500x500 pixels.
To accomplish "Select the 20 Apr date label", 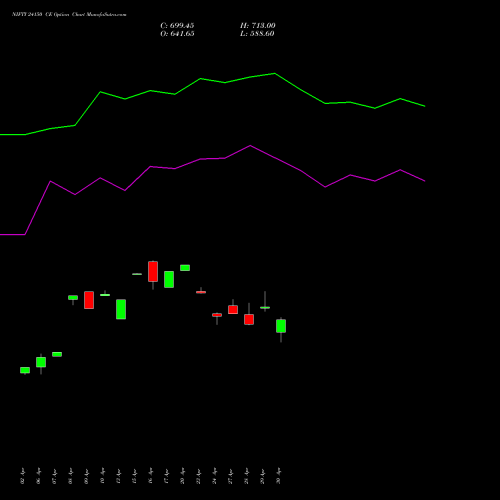I will coord(182,476).
